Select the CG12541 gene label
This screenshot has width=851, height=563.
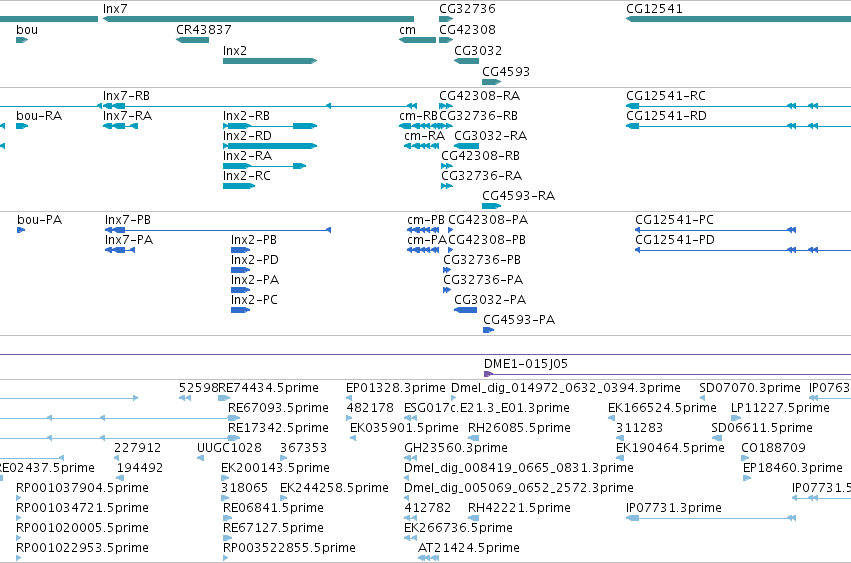pyautogui.click(x=654, y=9)
